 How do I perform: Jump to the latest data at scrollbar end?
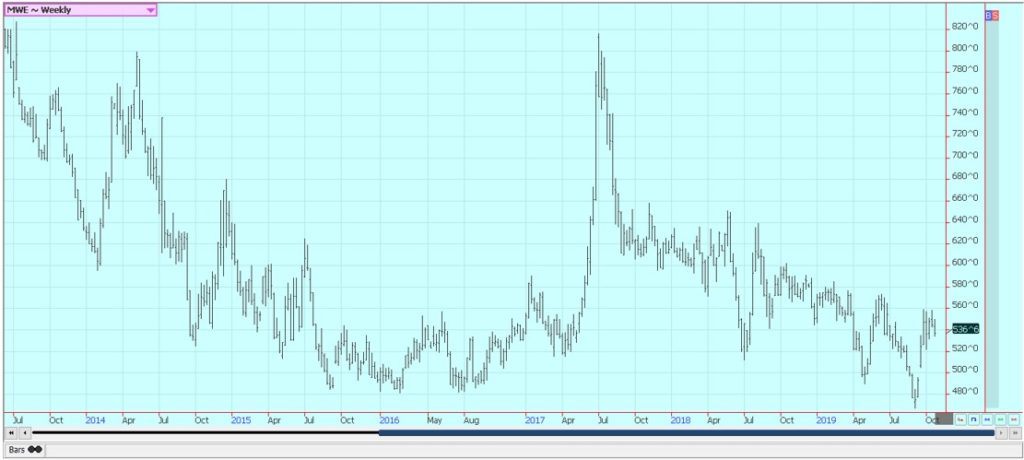[1015, 433]
